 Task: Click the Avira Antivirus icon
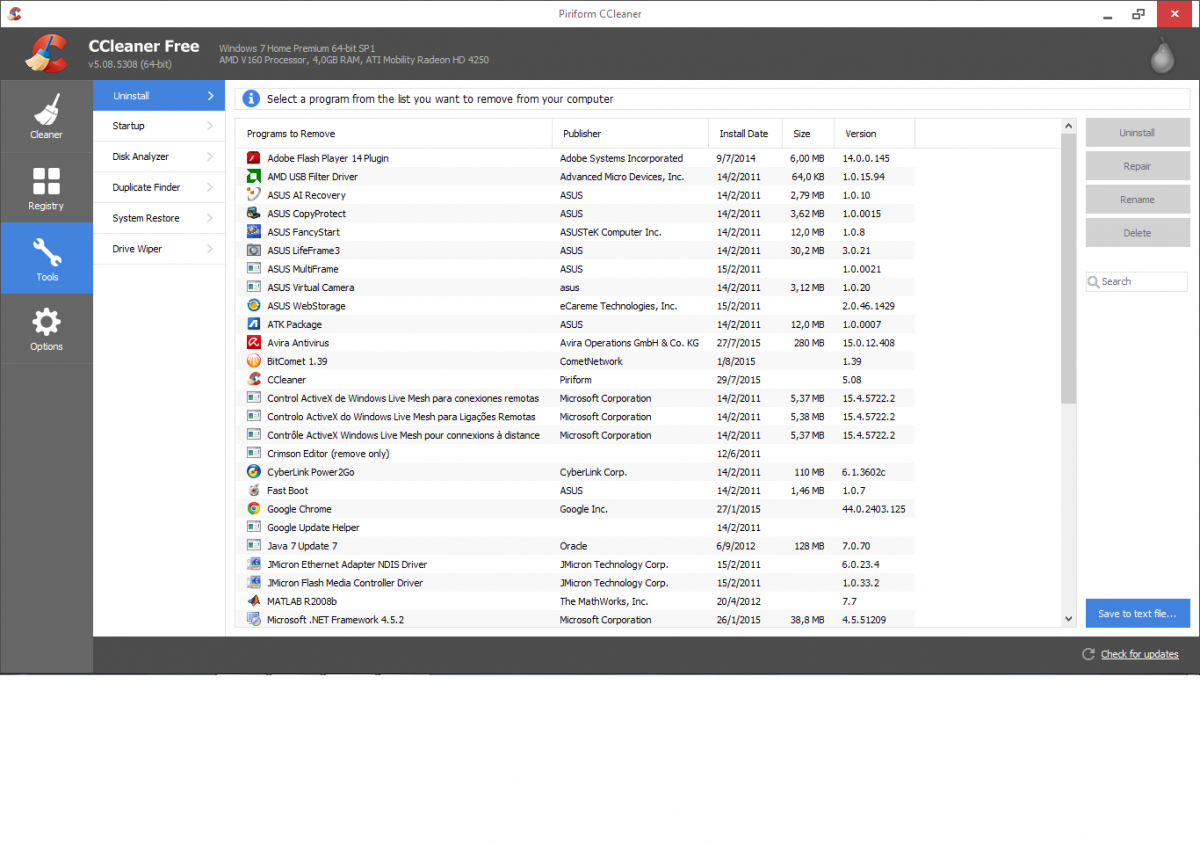coord(254,343)
